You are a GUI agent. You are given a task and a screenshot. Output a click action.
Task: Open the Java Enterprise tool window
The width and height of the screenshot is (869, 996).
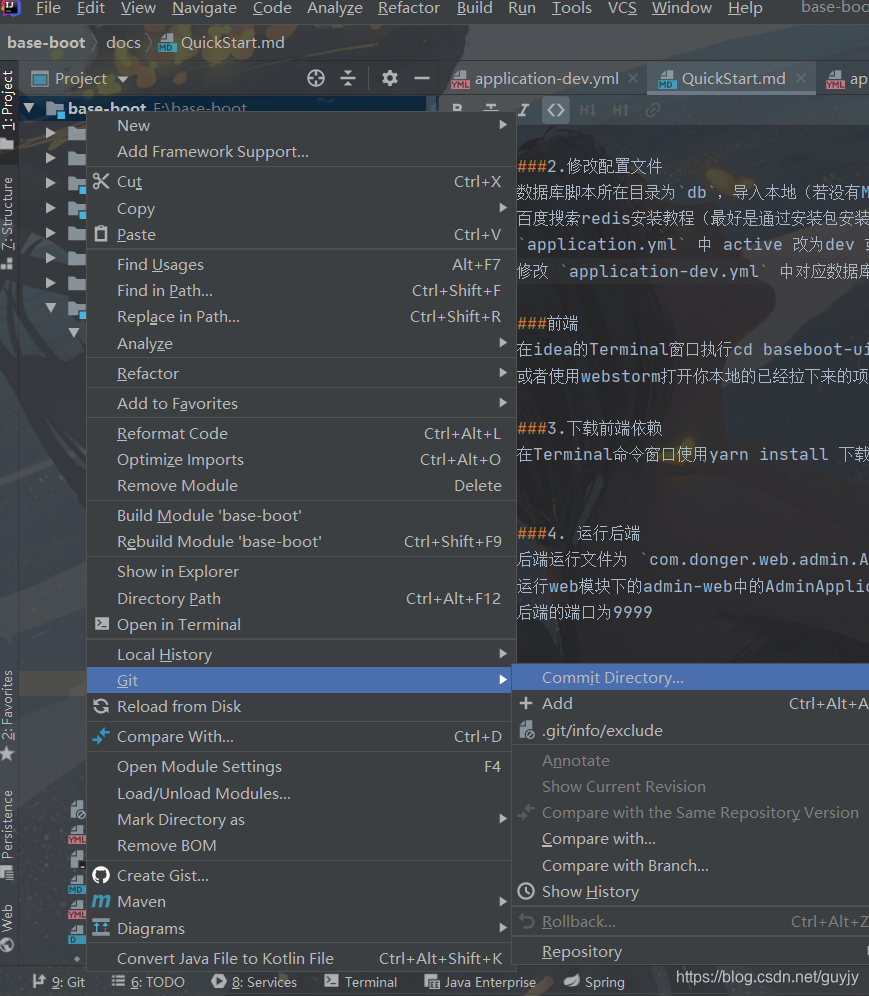(x=480, y=982)
